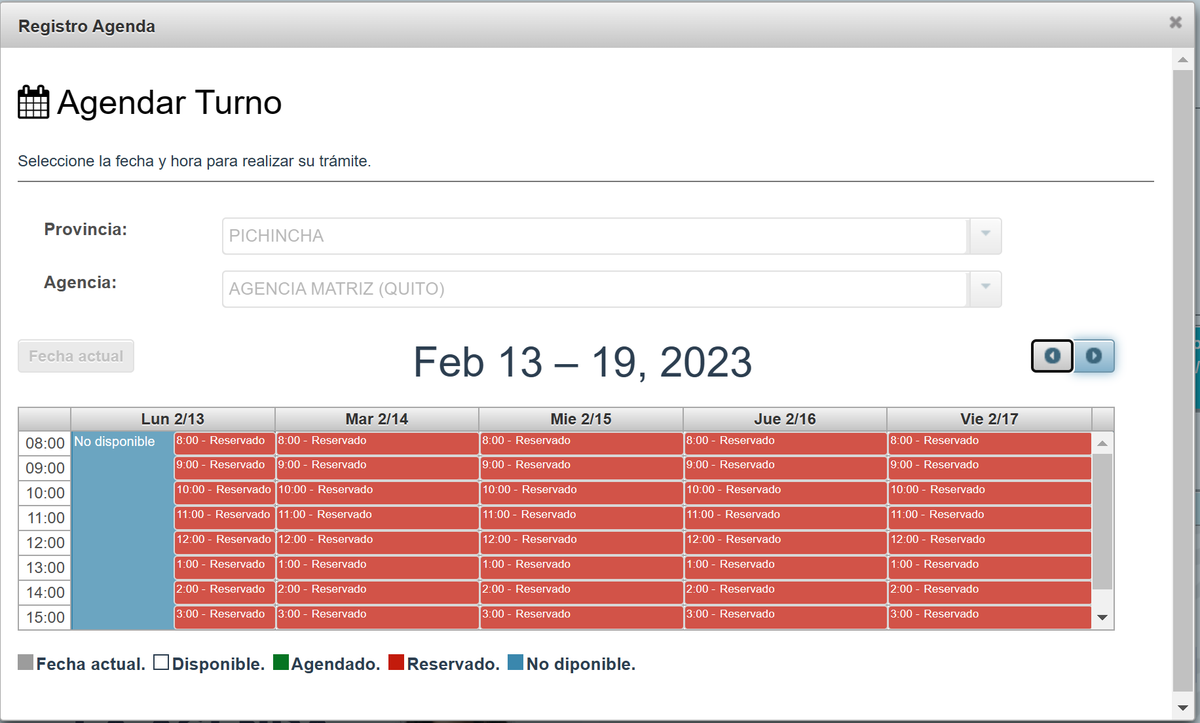Select the Lun 2/13 column header

pos(173,419)
